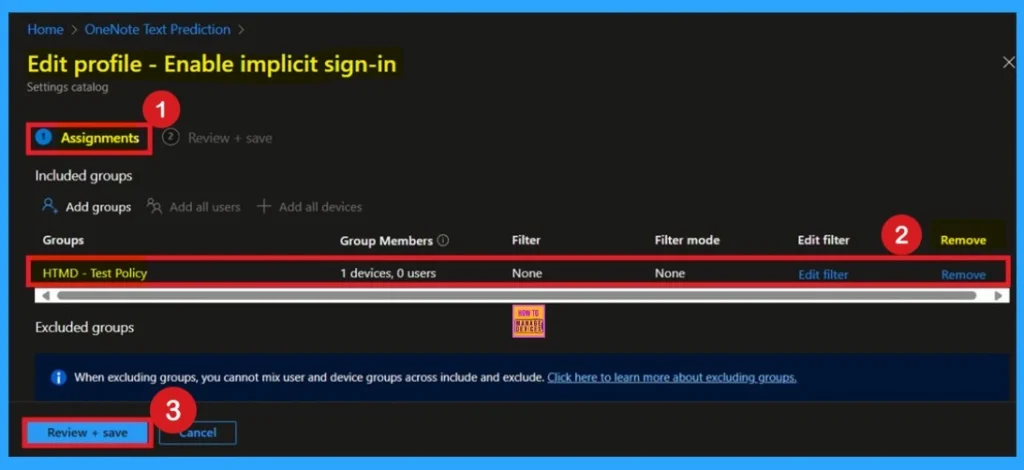This screenshot has height=470, width=1024.
Task: Click the Remove column header
Action: tap(963, 240)
